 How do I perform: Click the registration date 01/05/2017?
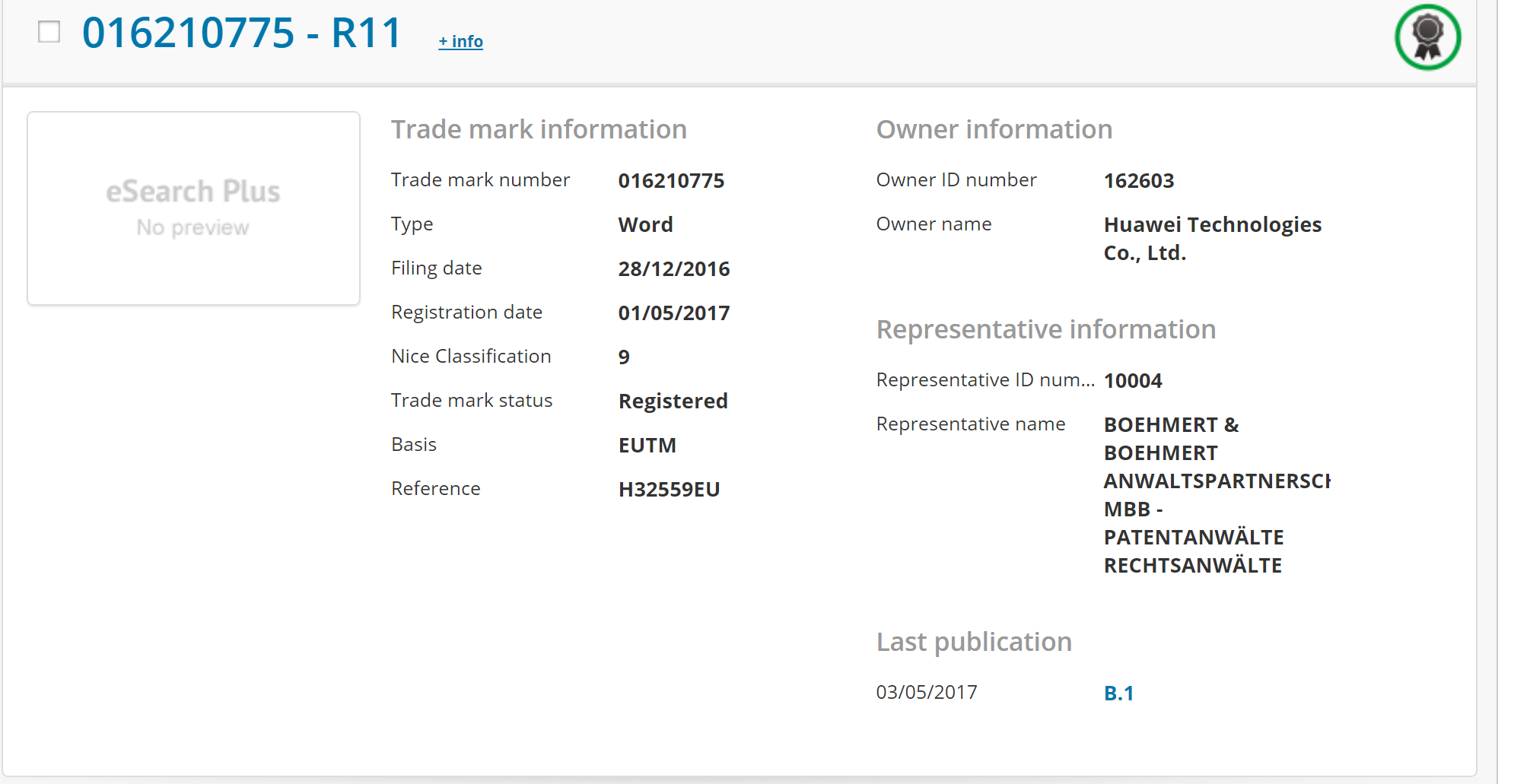(673, 313)
